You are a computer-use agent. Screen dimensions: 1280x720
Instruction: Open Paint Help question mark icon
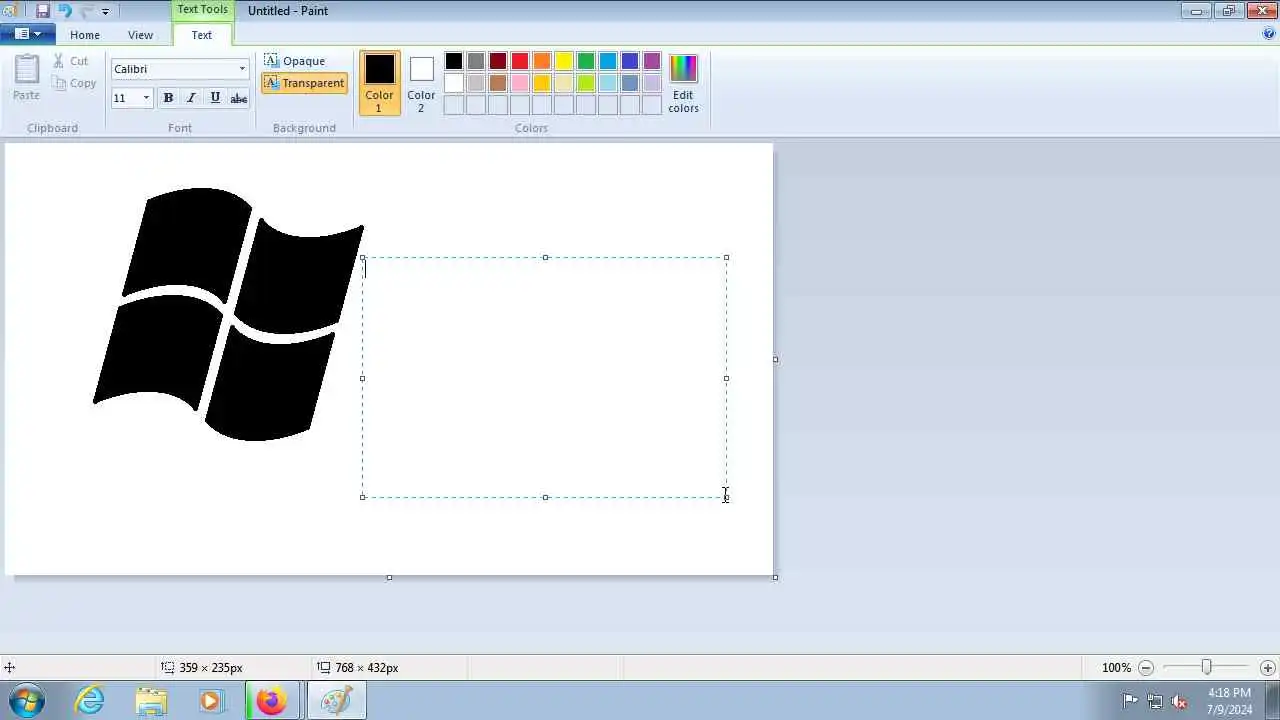(1269, 33)
